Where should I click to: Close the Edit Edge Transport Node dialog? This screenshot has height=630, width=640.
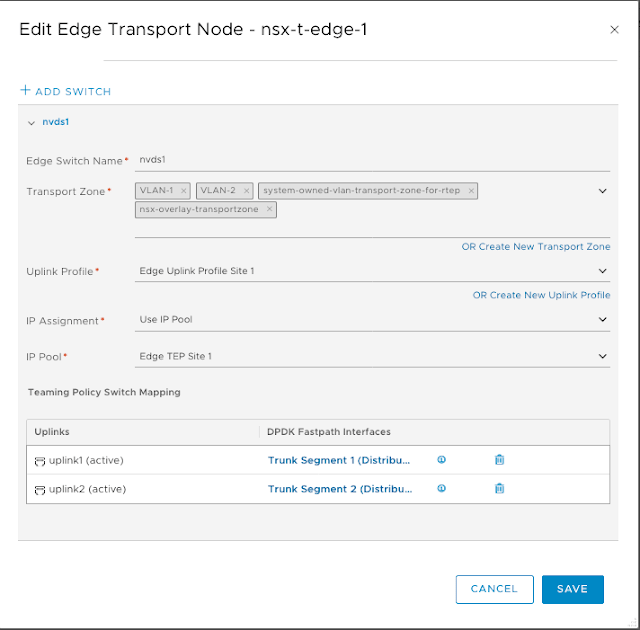[x=614, y=30]
